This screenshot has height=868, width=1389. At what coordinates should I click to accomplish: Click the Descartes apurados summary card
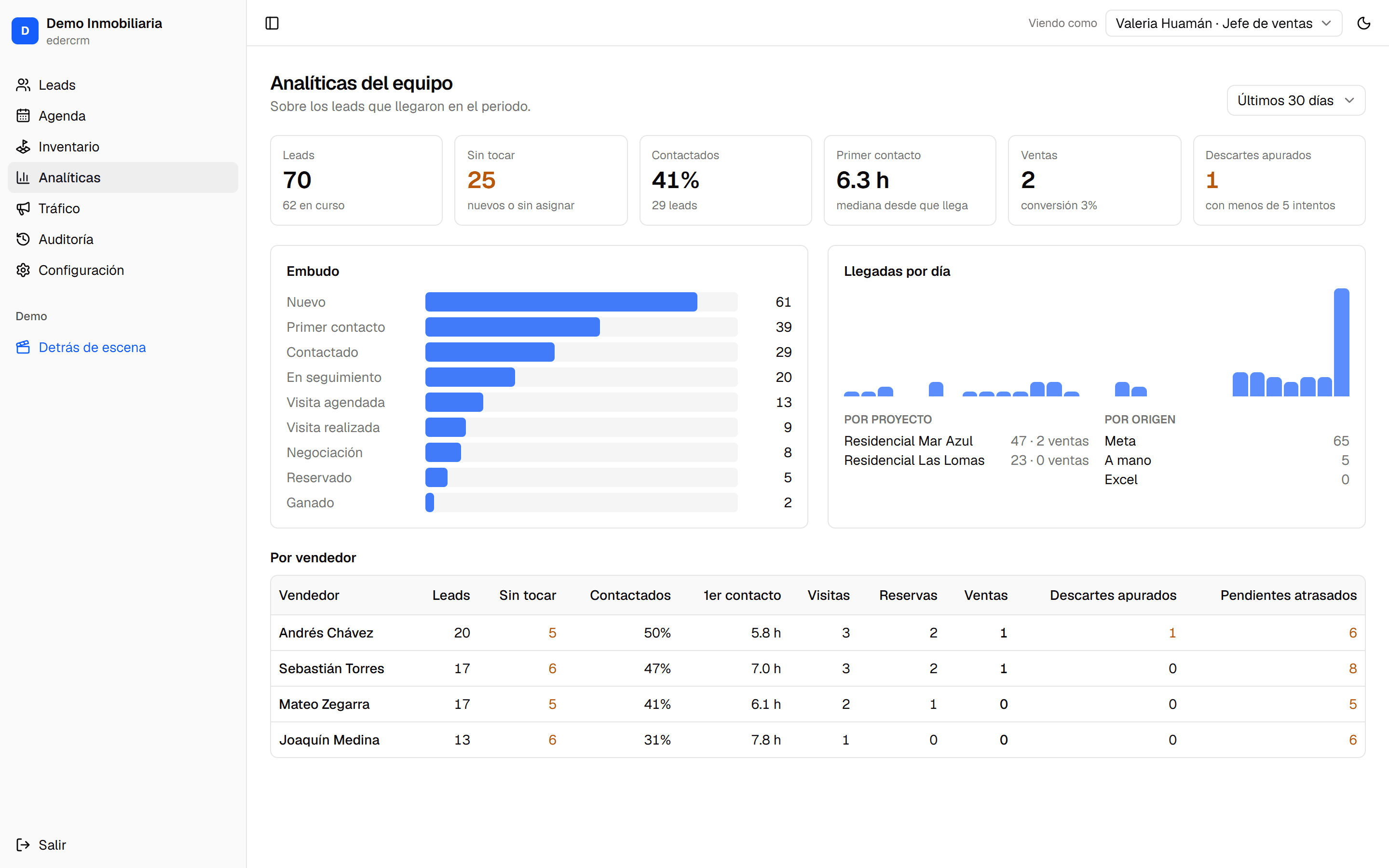[x=1279, y=180]
